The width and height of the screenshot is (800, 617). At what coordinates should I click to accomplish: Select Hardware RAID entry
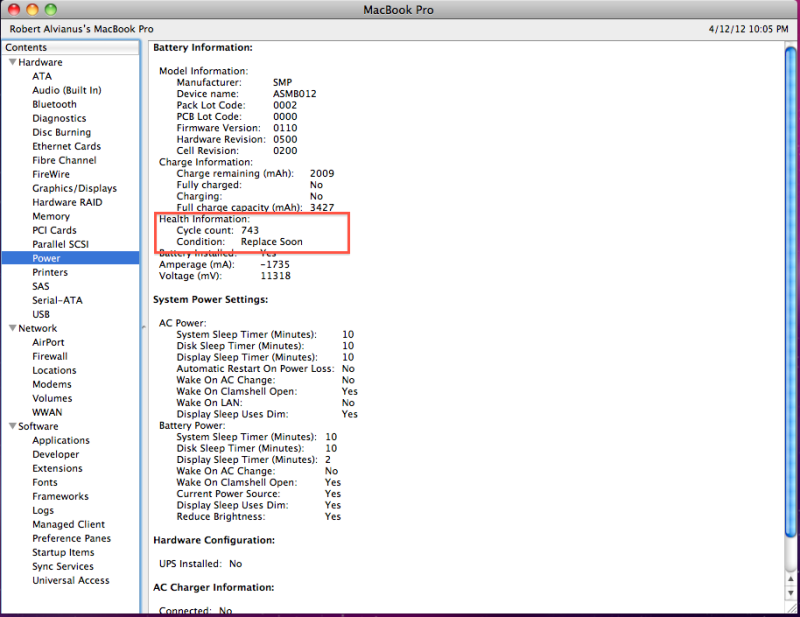(67, 202)
